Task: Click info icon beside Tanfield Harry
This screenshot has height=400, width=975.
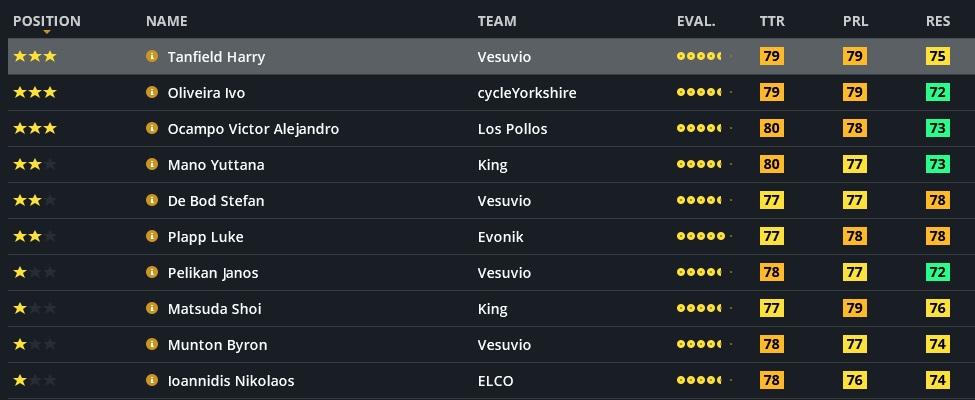Action: click(x=152, y=57)
